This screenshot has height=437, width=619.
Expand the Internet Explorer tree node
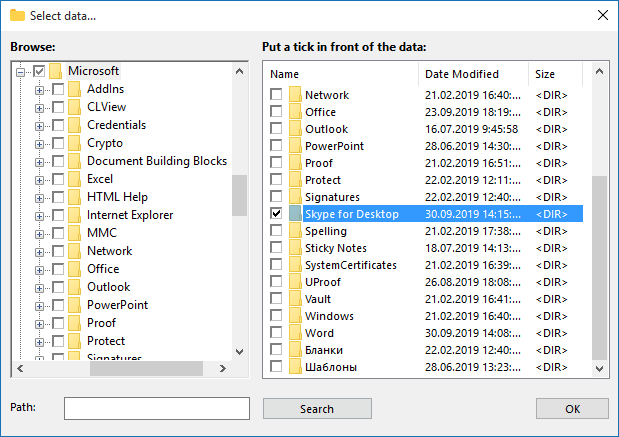tap(39, 216)
